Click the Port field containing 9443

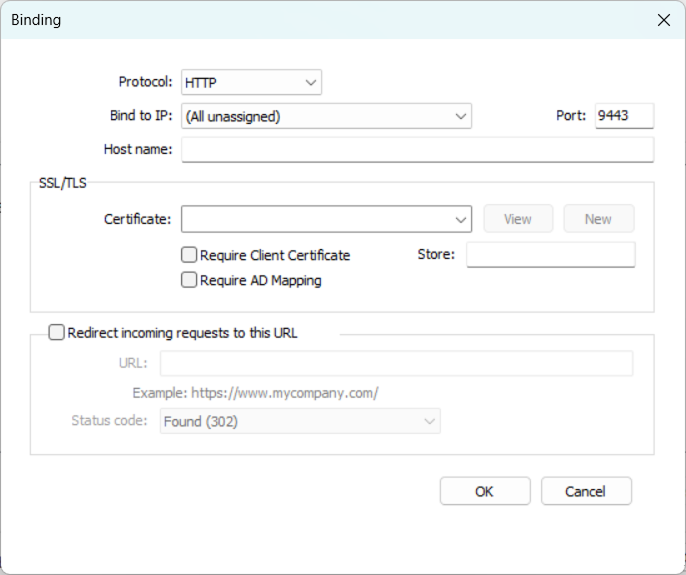pos(623,116)
